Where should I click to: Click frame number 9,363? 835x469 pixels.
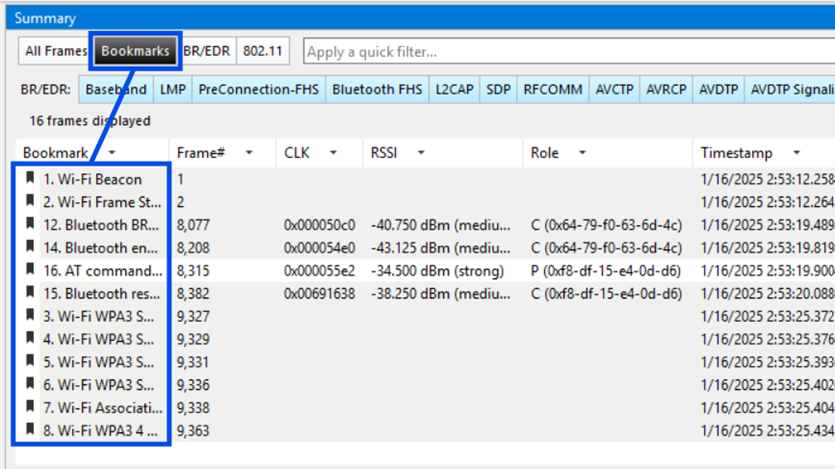(193, 431)
